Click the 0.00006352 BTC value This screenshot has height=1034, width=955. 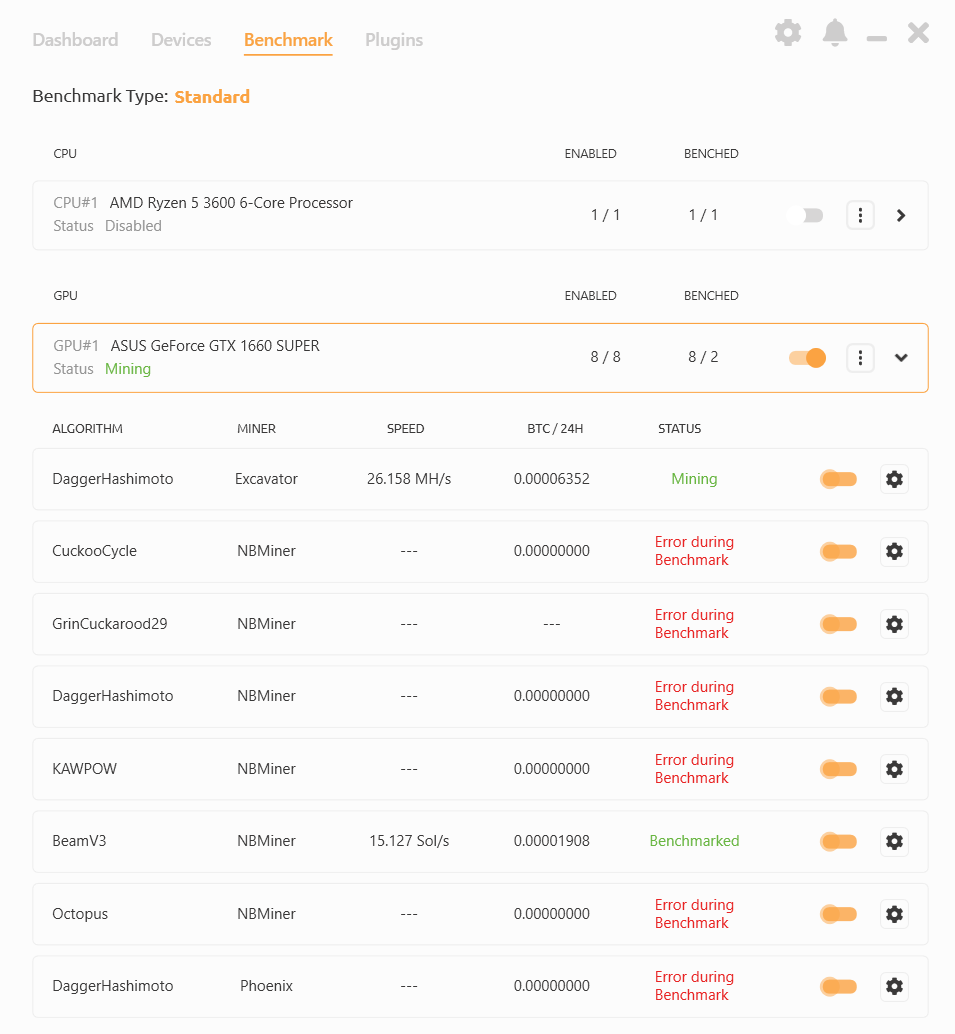551,479
